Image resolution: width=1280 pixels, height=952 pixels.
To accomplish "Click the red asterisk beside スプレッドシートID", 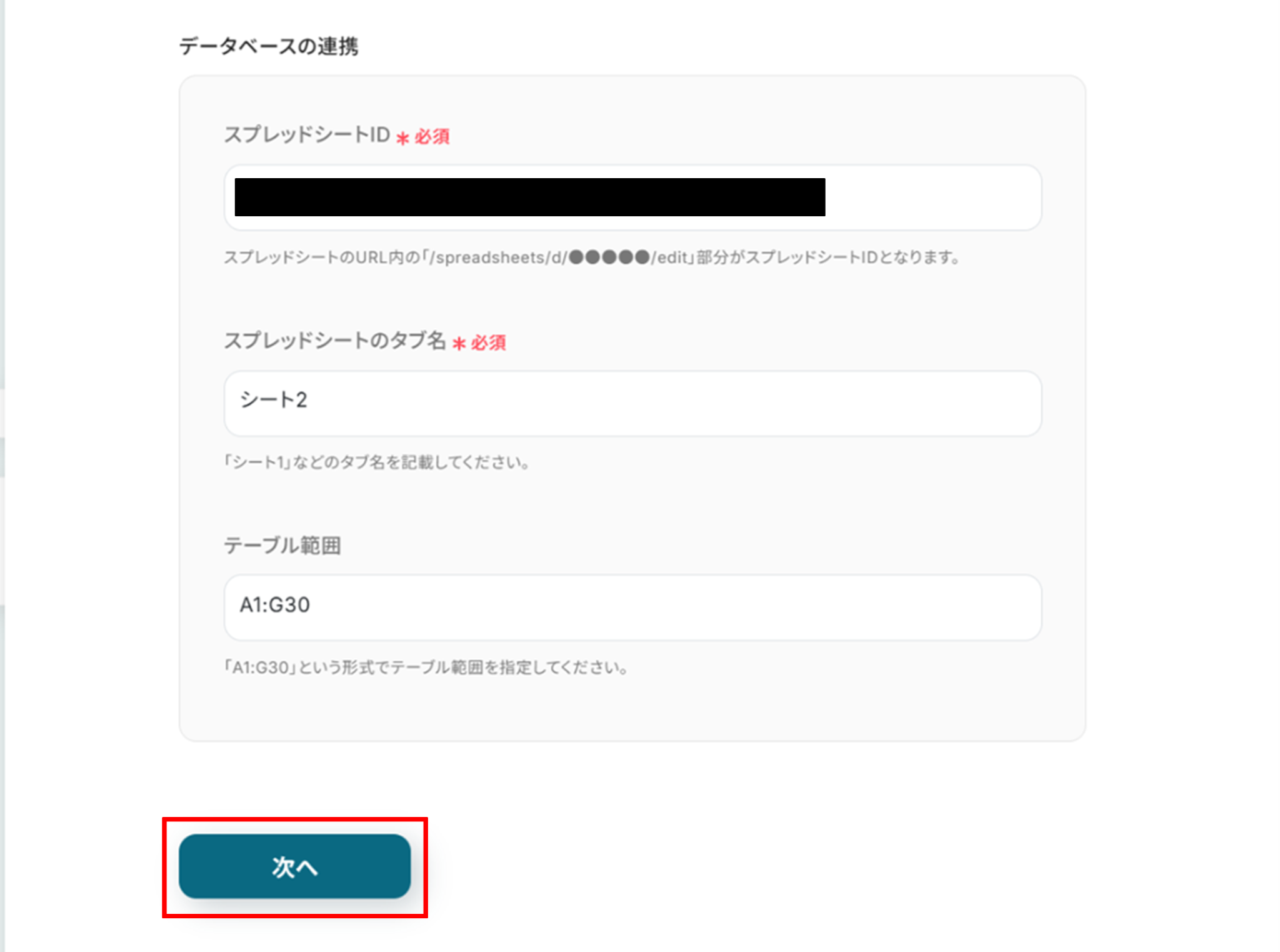I will [x=403, y=138].
